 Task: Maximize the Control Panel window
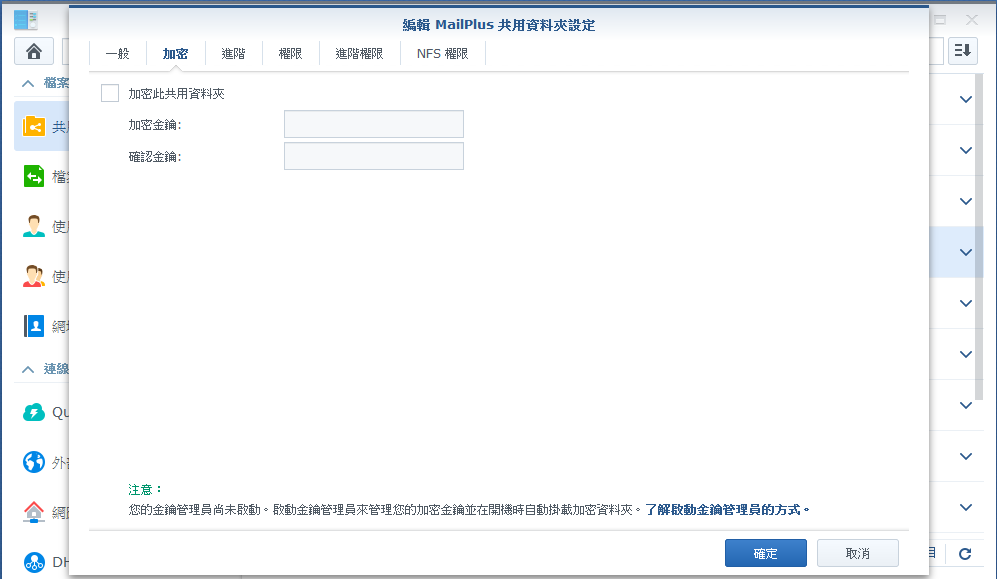940,20
